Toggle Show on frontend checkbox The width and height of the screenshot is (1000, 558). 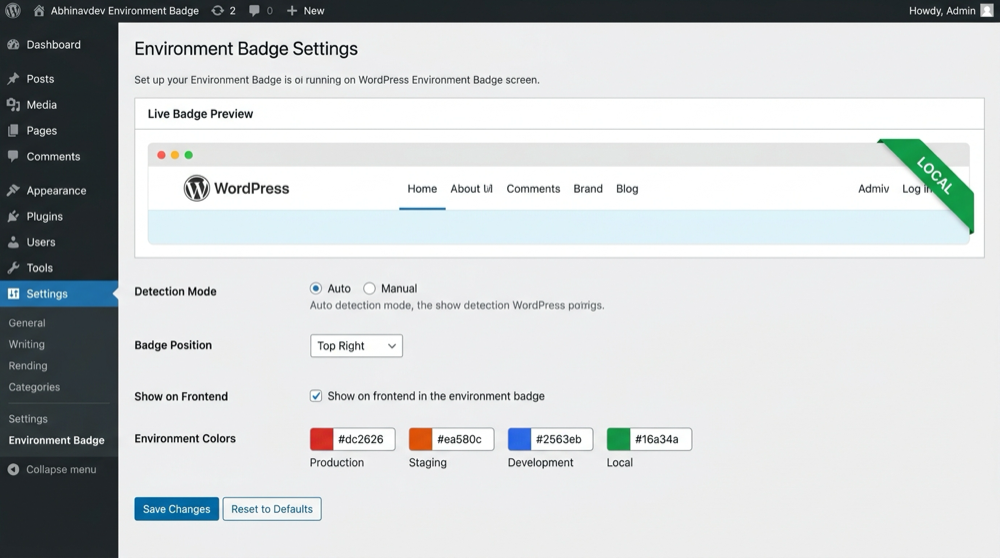(316, 396)
